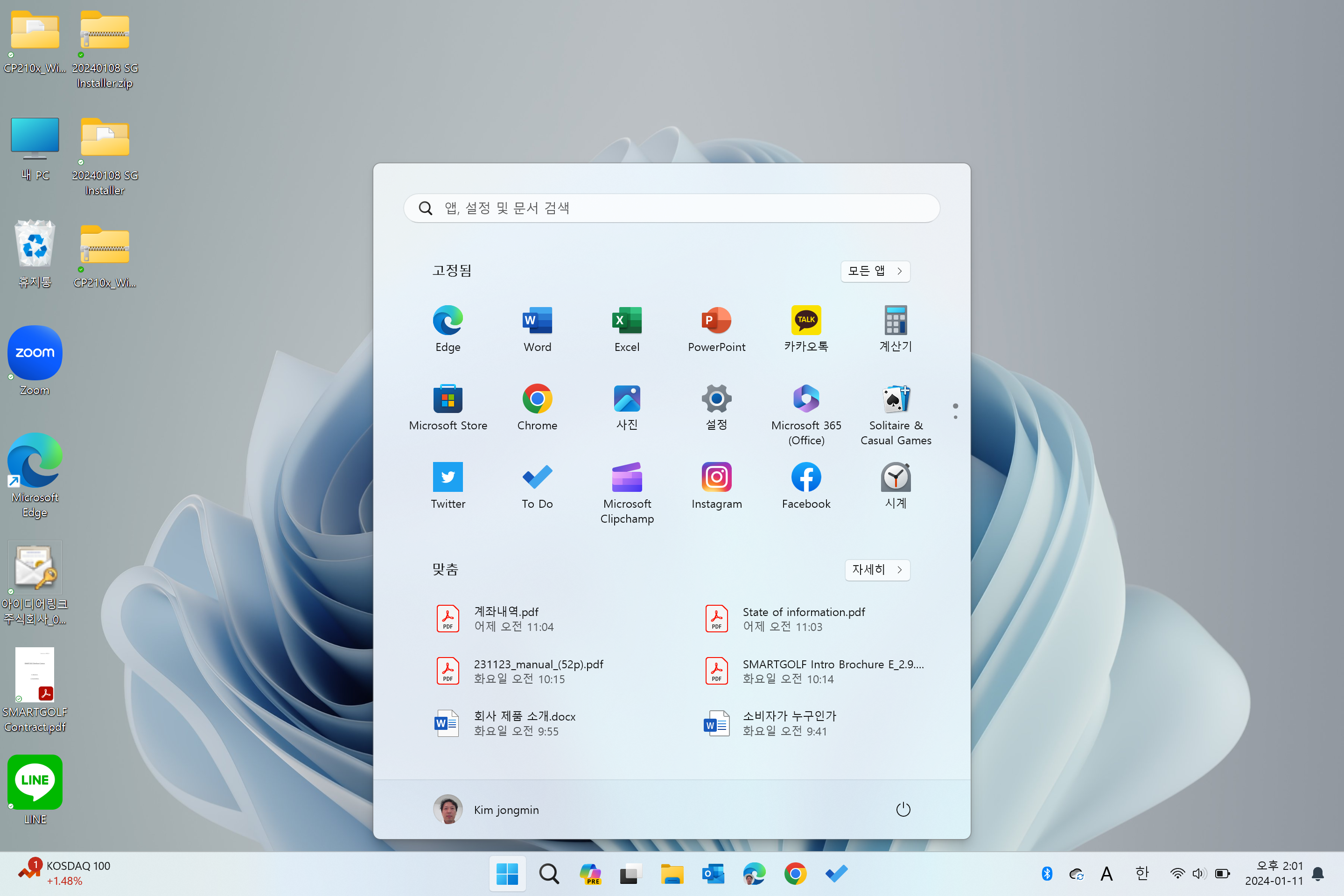Open Kim jongmin user account menu

[487, 809]
